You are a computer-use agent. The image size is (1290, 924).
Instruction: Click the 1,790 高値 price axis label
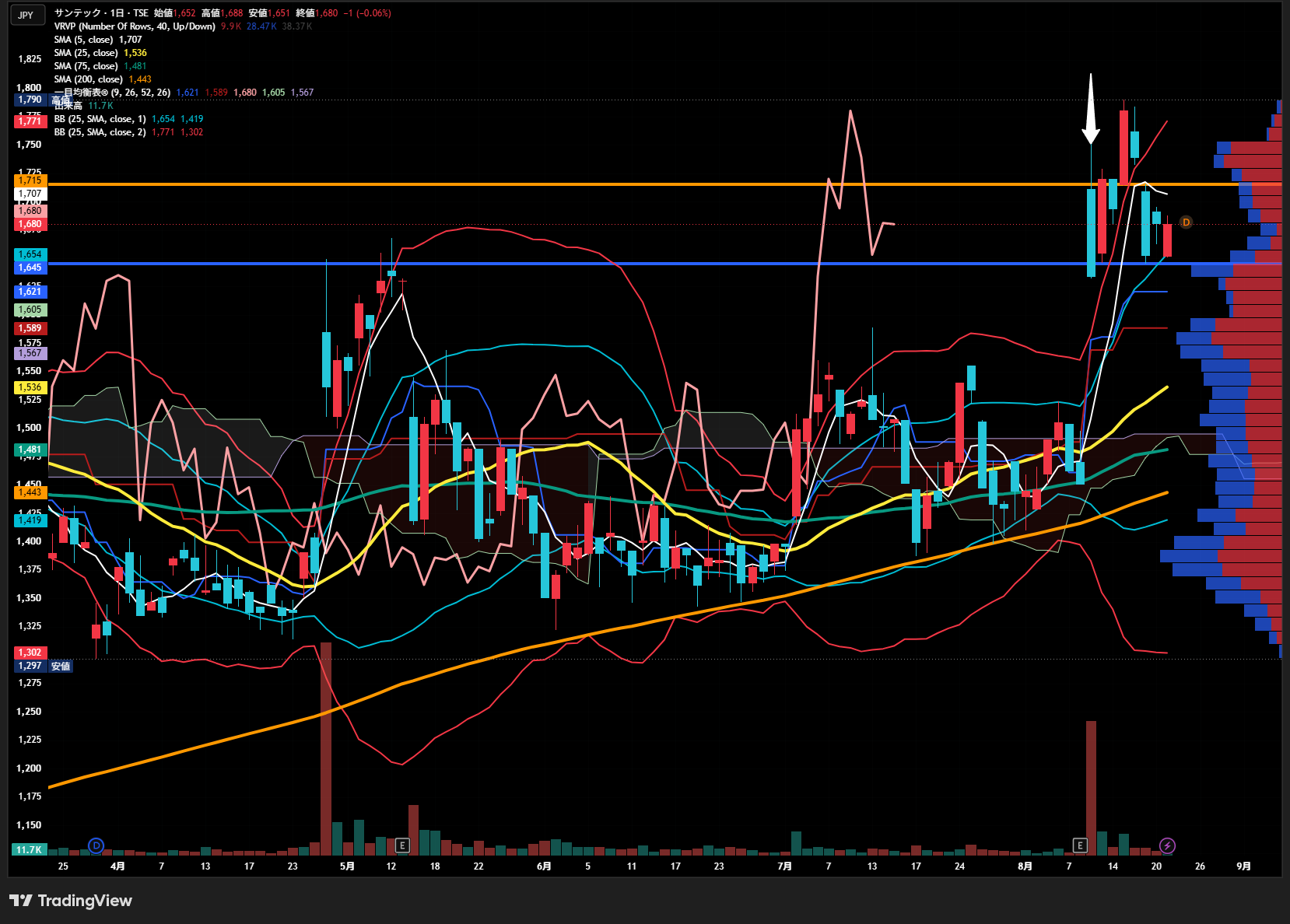(x=44, y=100)
